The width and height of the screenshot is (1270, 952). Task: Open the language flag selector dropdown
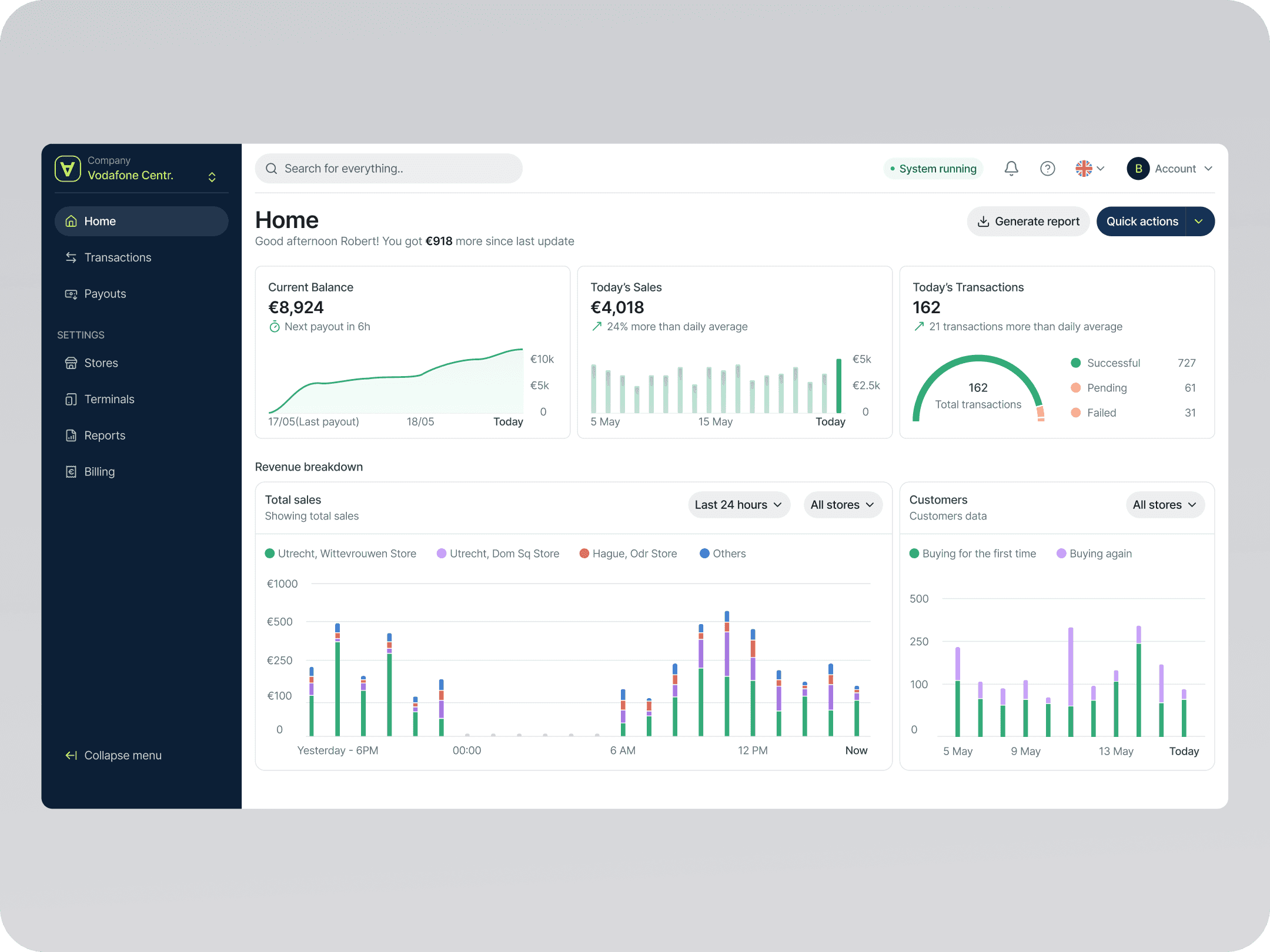click(1089, 169)
